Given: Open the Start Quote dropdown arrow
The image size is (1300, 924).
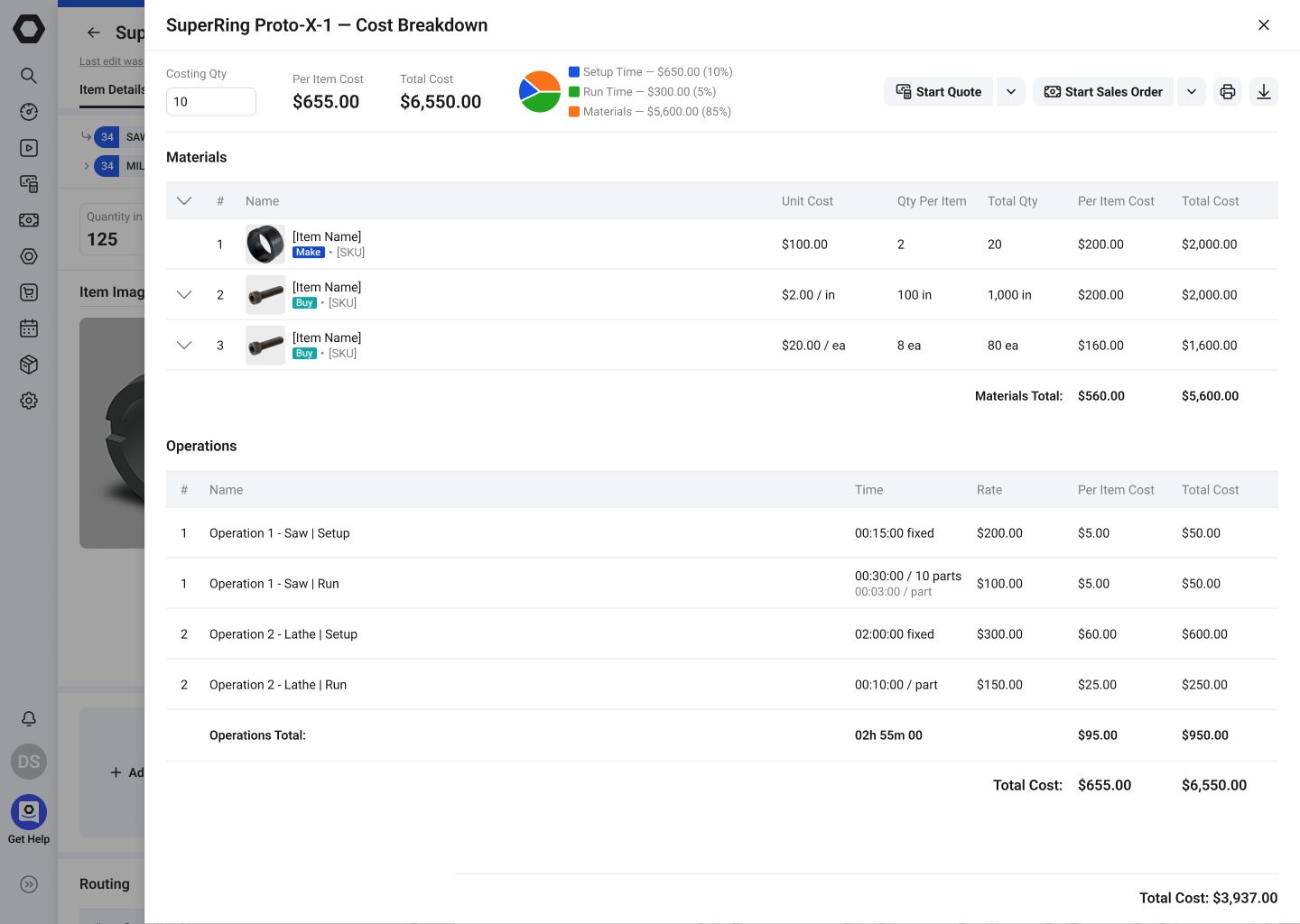Looking at the screenshot, I should (1010, 91).
